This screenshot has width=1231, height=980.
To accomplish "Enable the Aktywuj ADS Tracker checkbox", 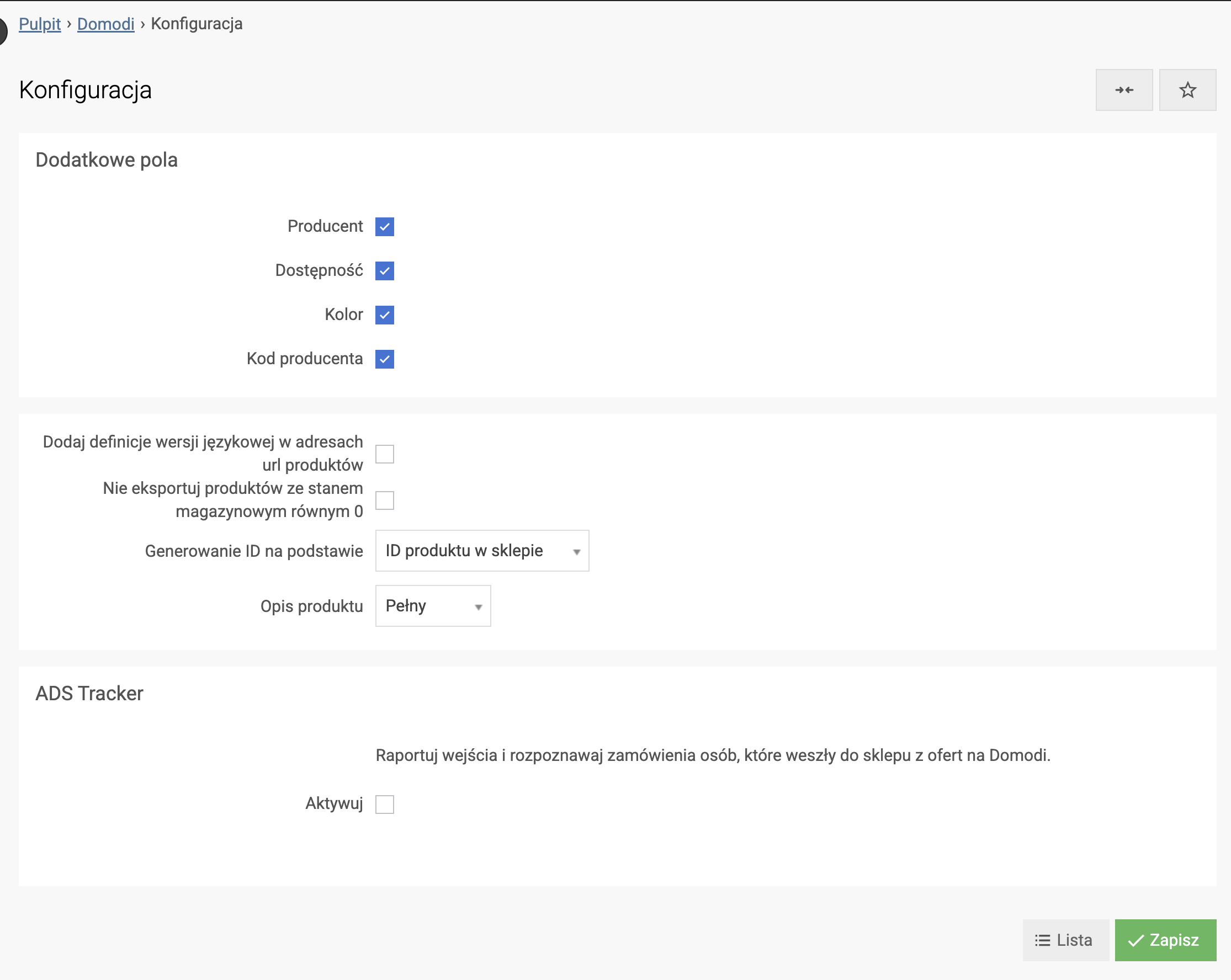I will tap(384, 804).
